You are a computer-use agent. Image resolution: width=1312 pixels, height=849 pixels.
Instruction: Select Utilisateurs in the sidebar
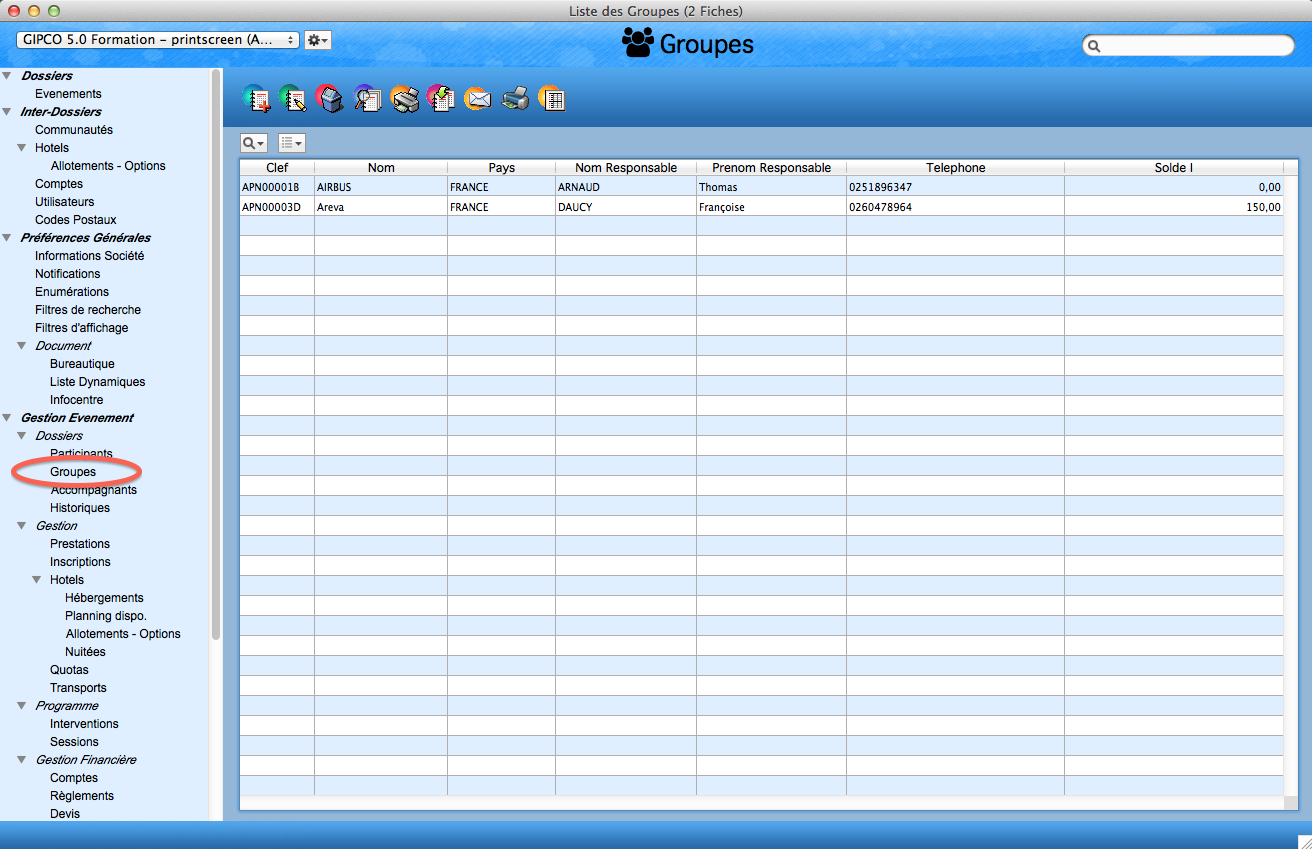65,202
